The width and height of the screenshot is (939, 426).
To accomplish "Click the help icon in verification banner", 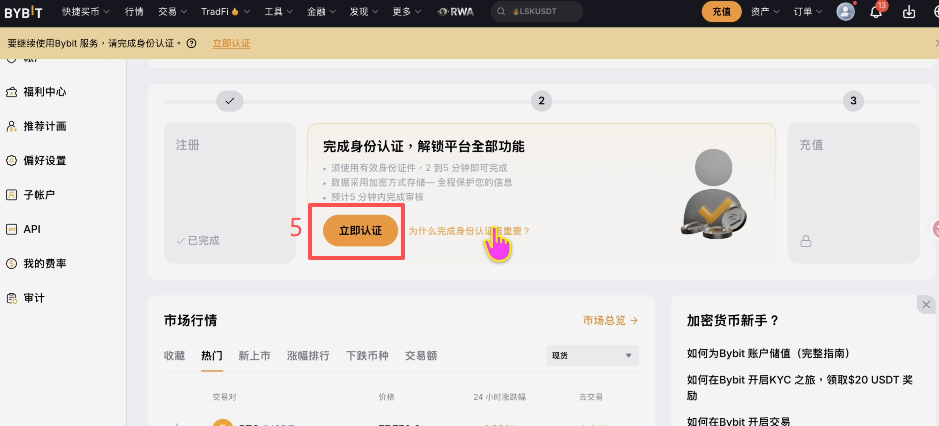I will pyautogui.click(x=192, y=43).
